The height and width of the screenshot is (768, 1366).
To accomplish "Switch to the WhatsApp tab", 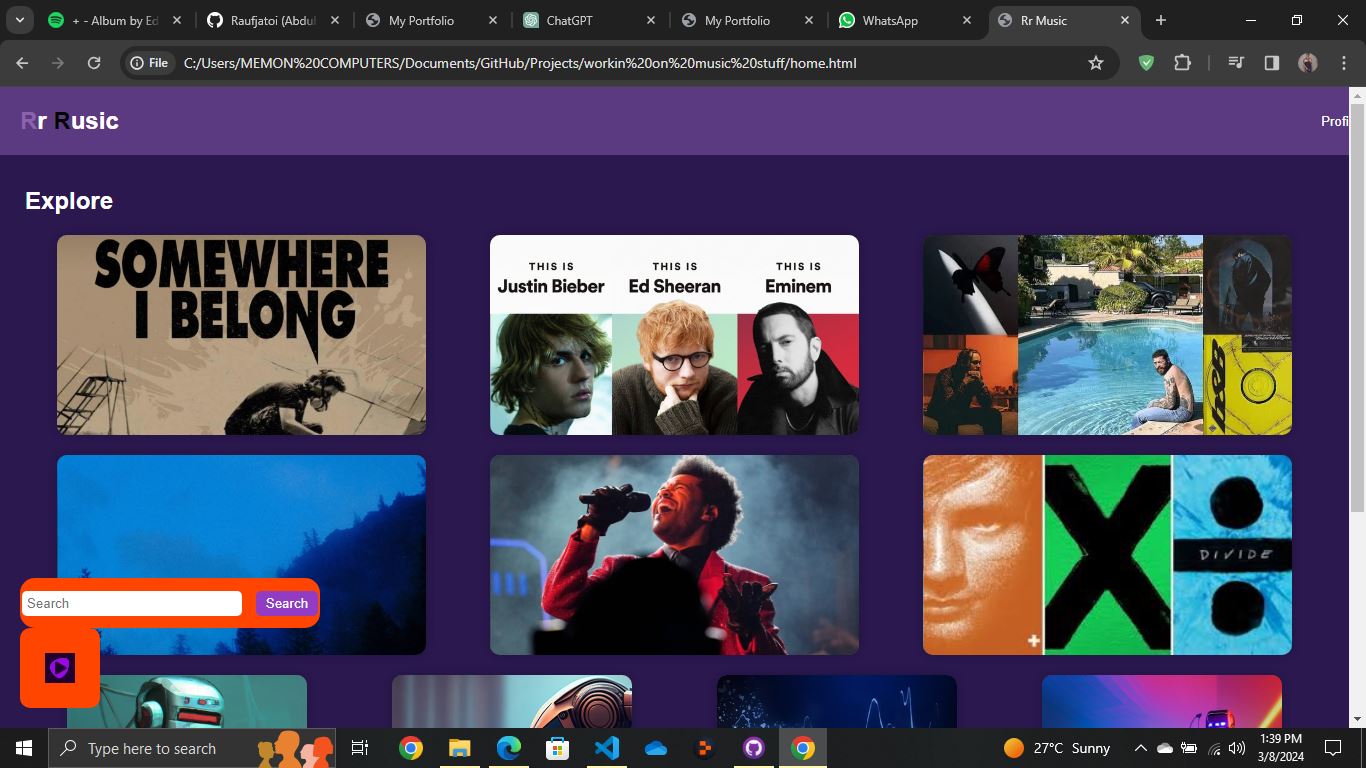I will coord(905,20).
